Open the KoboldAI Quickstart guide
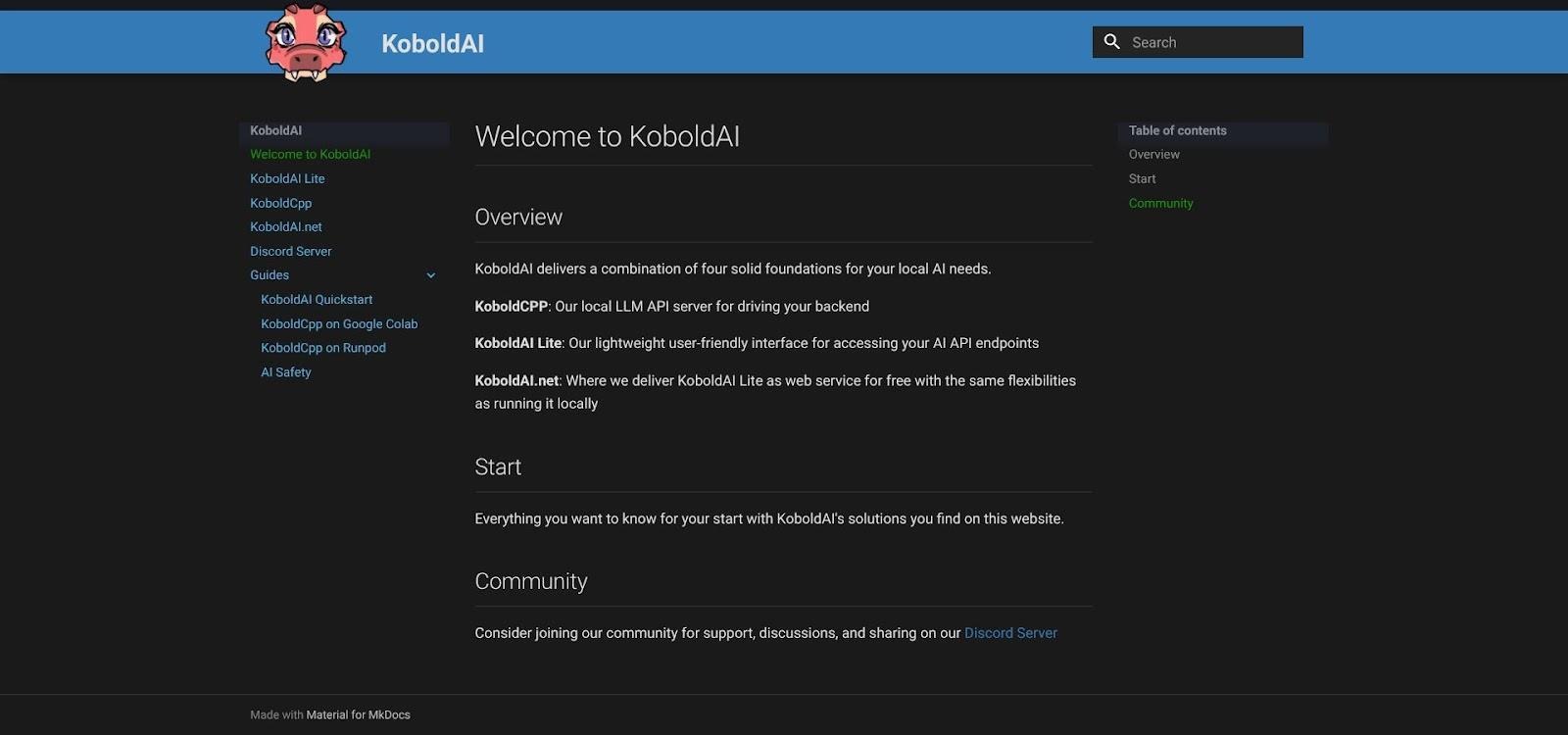This screenshot has width=1568, height=735. pos(317,300)
